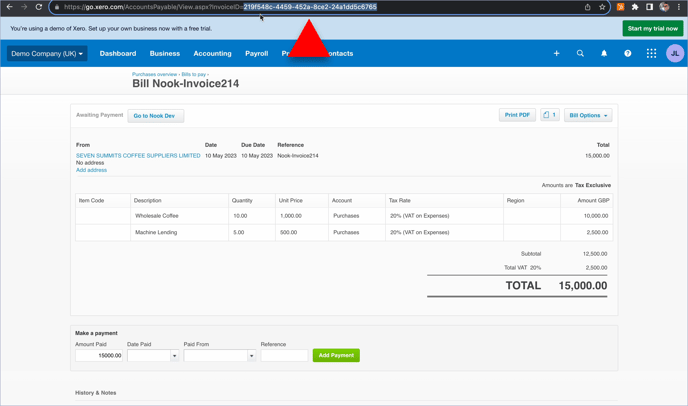
Task: Open Bills to pay breadcrumb link
Action: [194, 74]
